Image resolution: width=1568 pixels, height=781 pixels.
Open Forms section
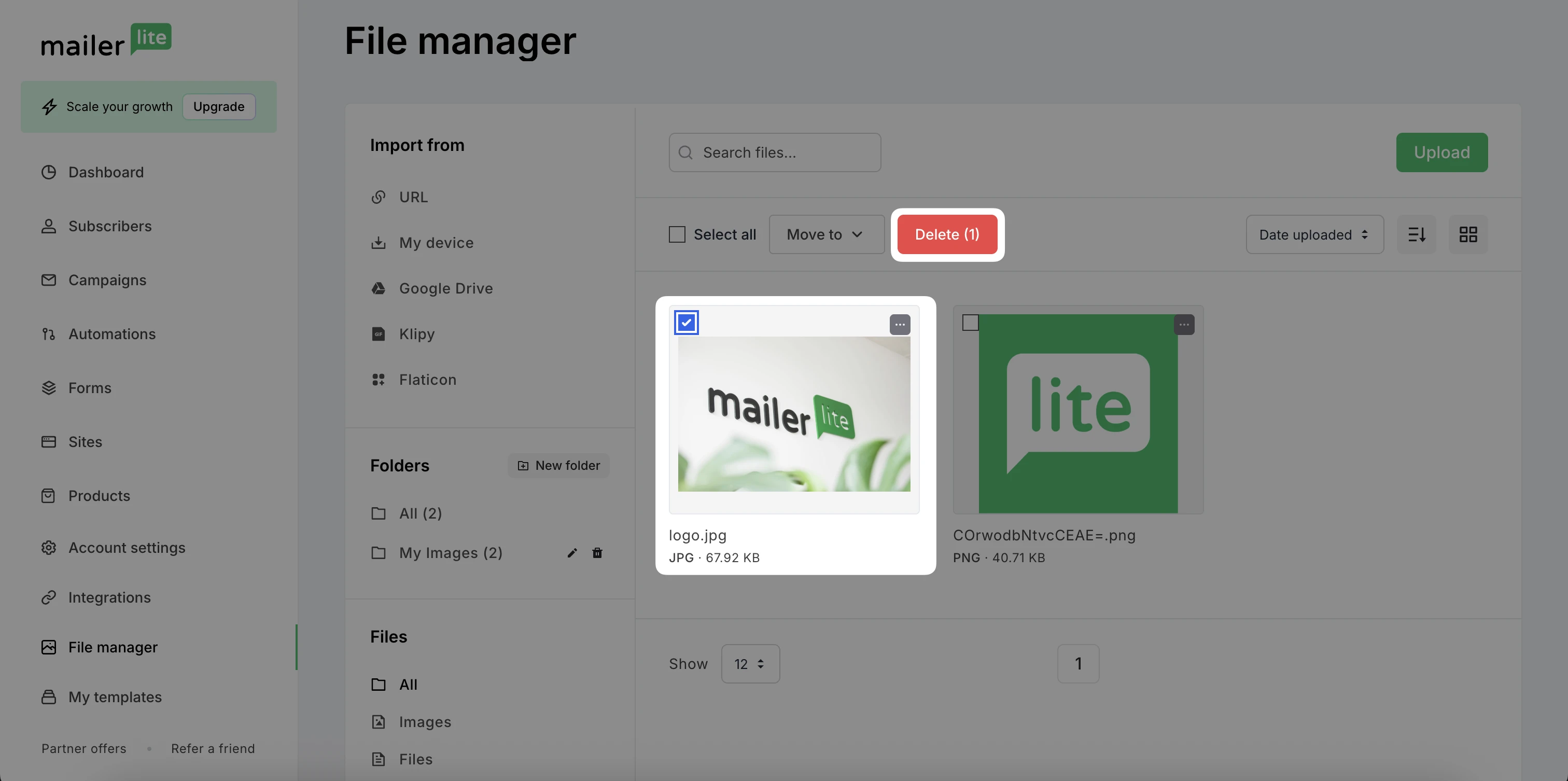(x=90, y=388)
